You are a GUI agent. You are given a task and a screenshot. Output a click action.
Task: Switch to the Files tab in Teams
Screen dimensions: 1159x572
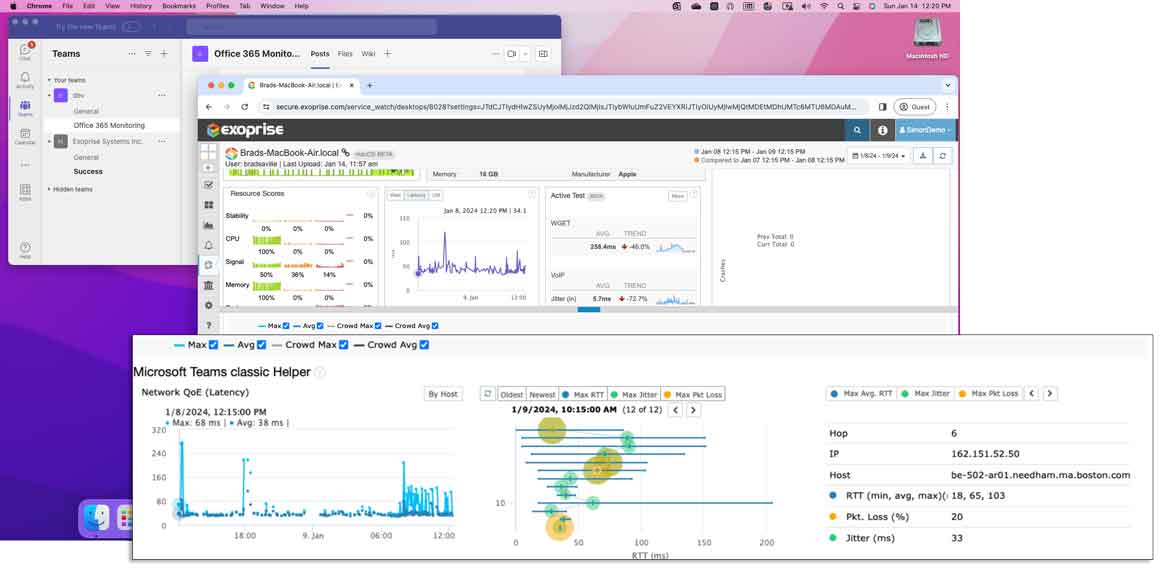coord(345,53)
